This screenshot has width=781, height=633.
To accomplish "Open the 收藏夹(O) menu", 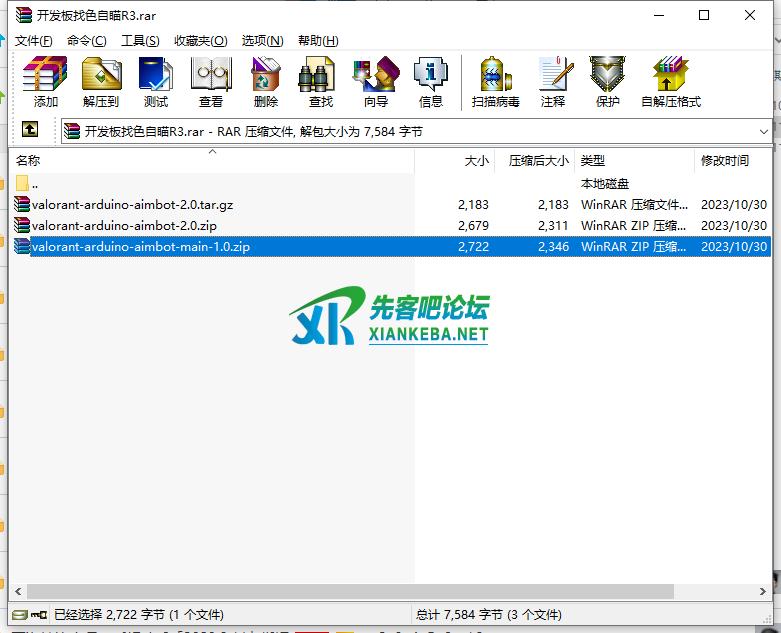I will (201, 41).
